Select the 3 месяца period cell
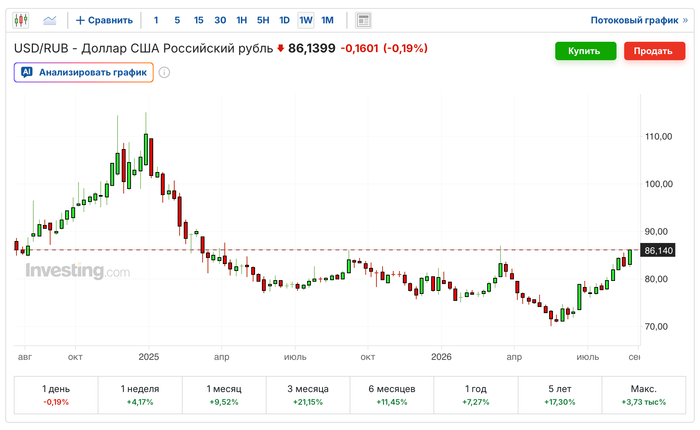 308,395
